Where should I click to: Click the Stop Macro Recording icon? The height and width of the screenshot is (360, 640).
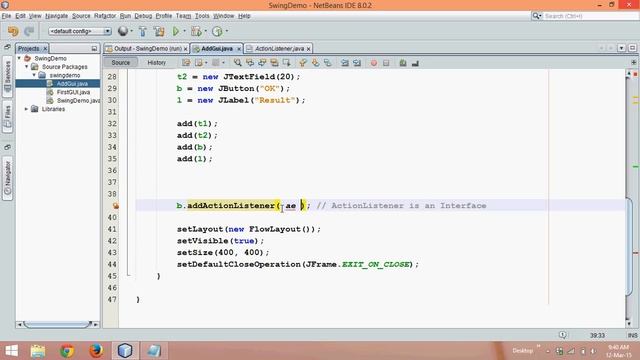(386, 63)
